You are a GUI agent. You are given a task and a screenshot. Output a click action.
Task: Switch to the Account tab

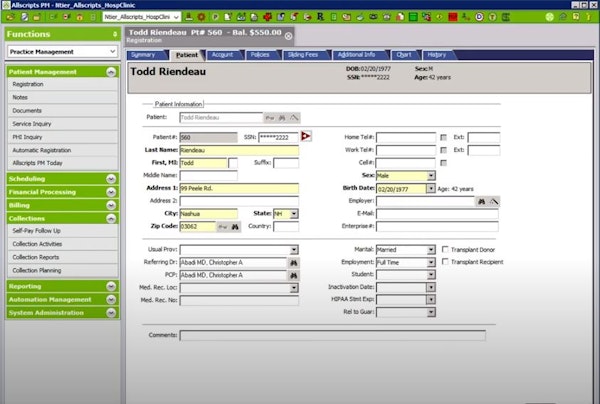[223, 55]
